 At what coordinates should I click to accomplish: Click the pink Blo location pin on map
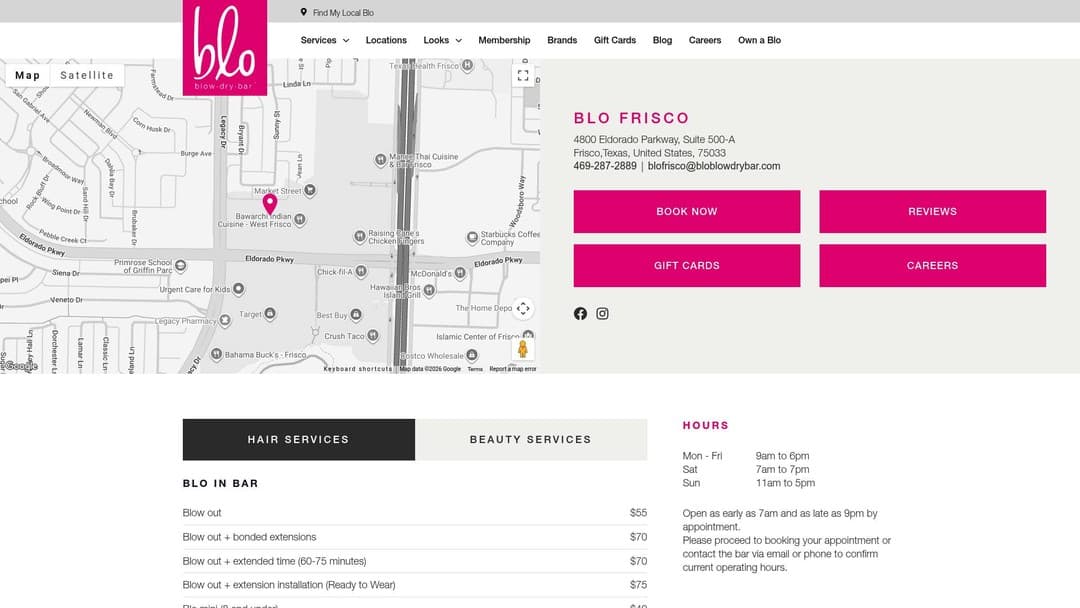[270, 204]
